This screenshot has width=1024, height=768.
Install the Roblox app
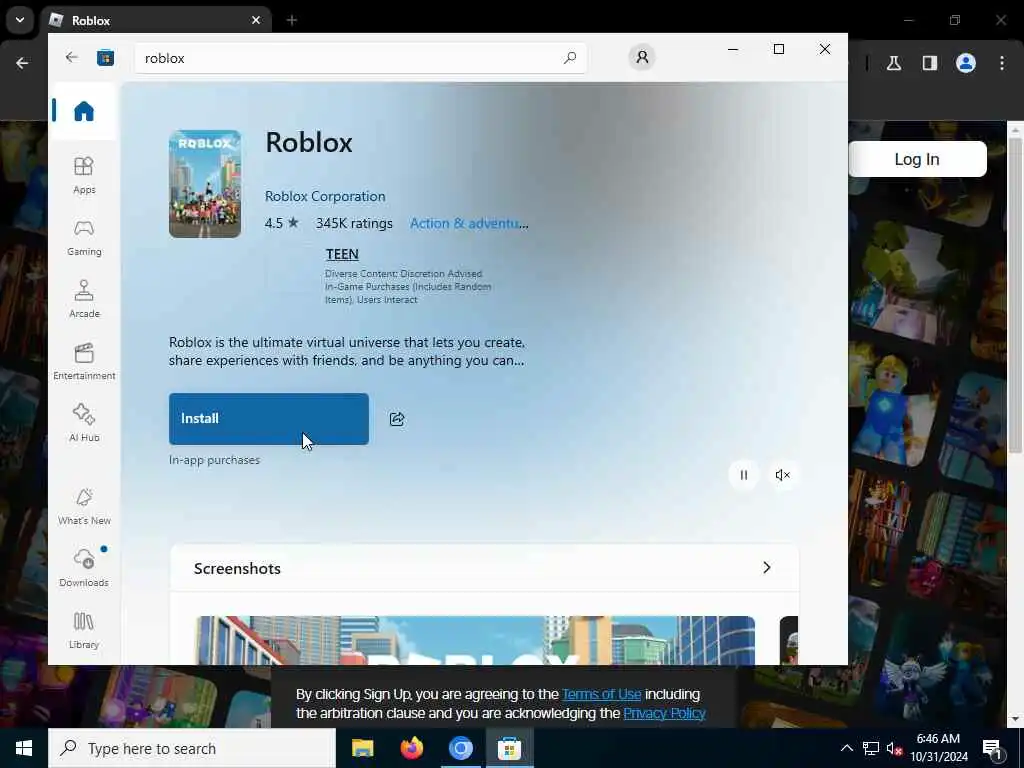point(268,419)
